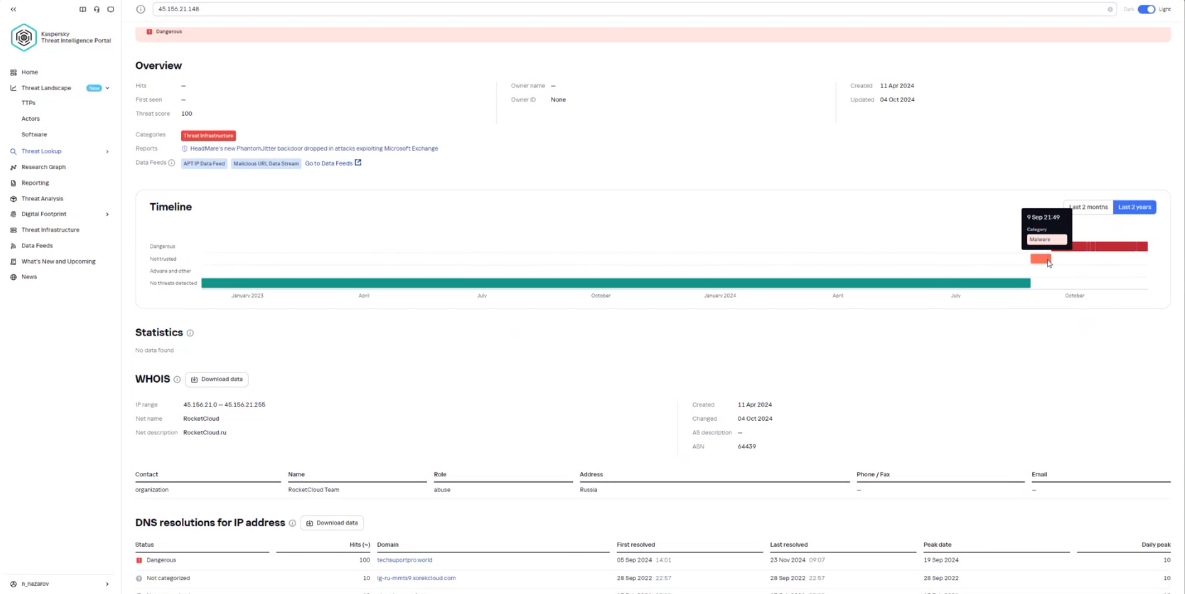This screenshot has height=594, width=1185.
Task: Open Actors in the sidebar
Action: tap(31, 119)
